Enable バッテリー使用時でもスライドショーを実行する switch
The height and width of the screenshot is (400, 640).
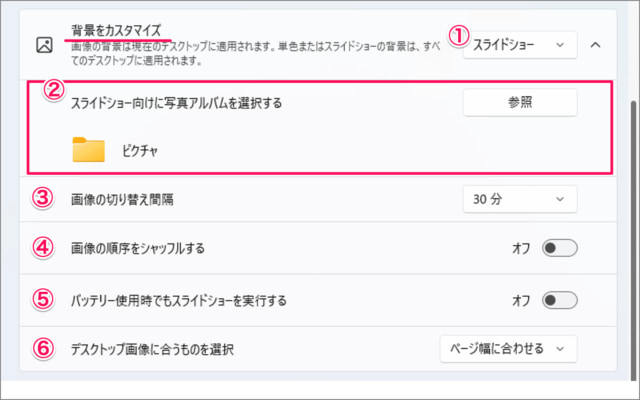click(x=560, y=299)
